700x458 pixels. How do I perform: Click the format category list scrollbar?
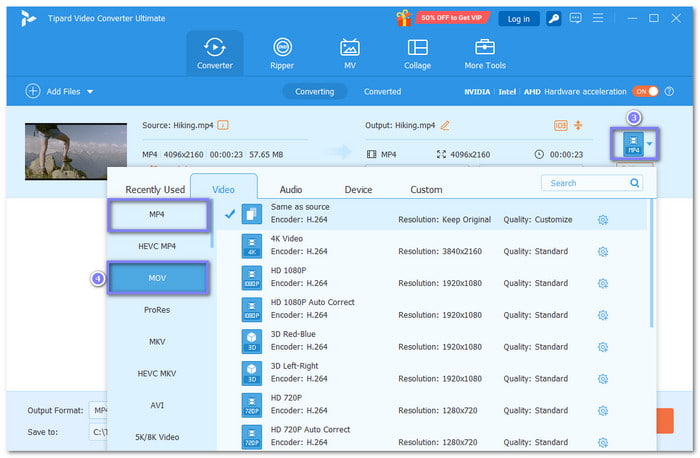(212, 223)
